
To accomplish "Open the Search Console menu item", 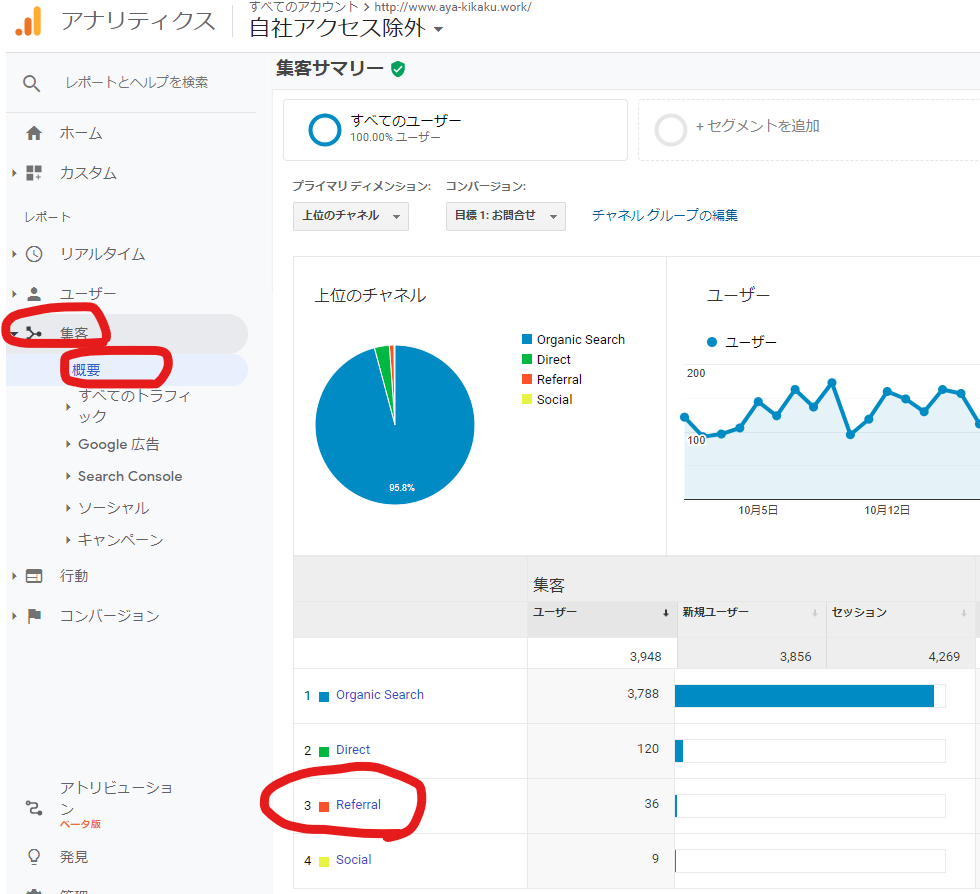I will [x=129, y=476].
